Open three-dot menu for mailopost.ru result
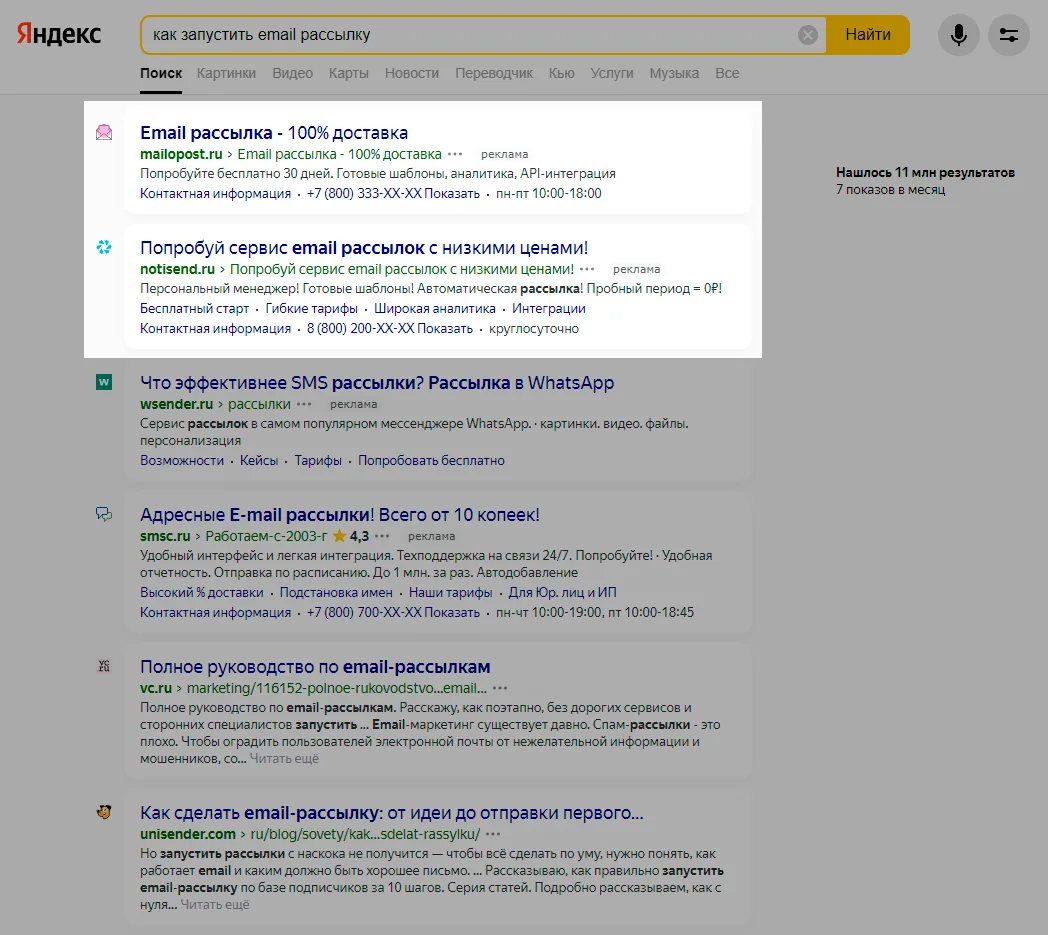The height and width of the screenshot is (935, 1048). click(455, 154)
